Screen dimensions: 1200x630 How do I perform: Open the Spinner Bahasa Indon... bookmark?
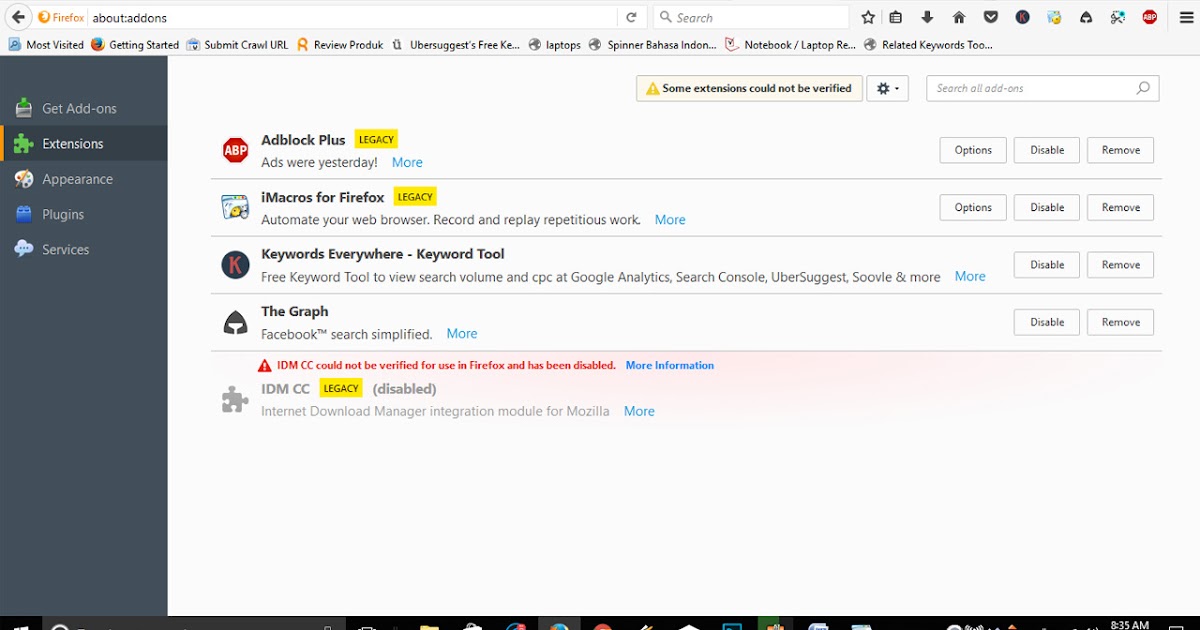pyautogui.click(x=653, y=45)
